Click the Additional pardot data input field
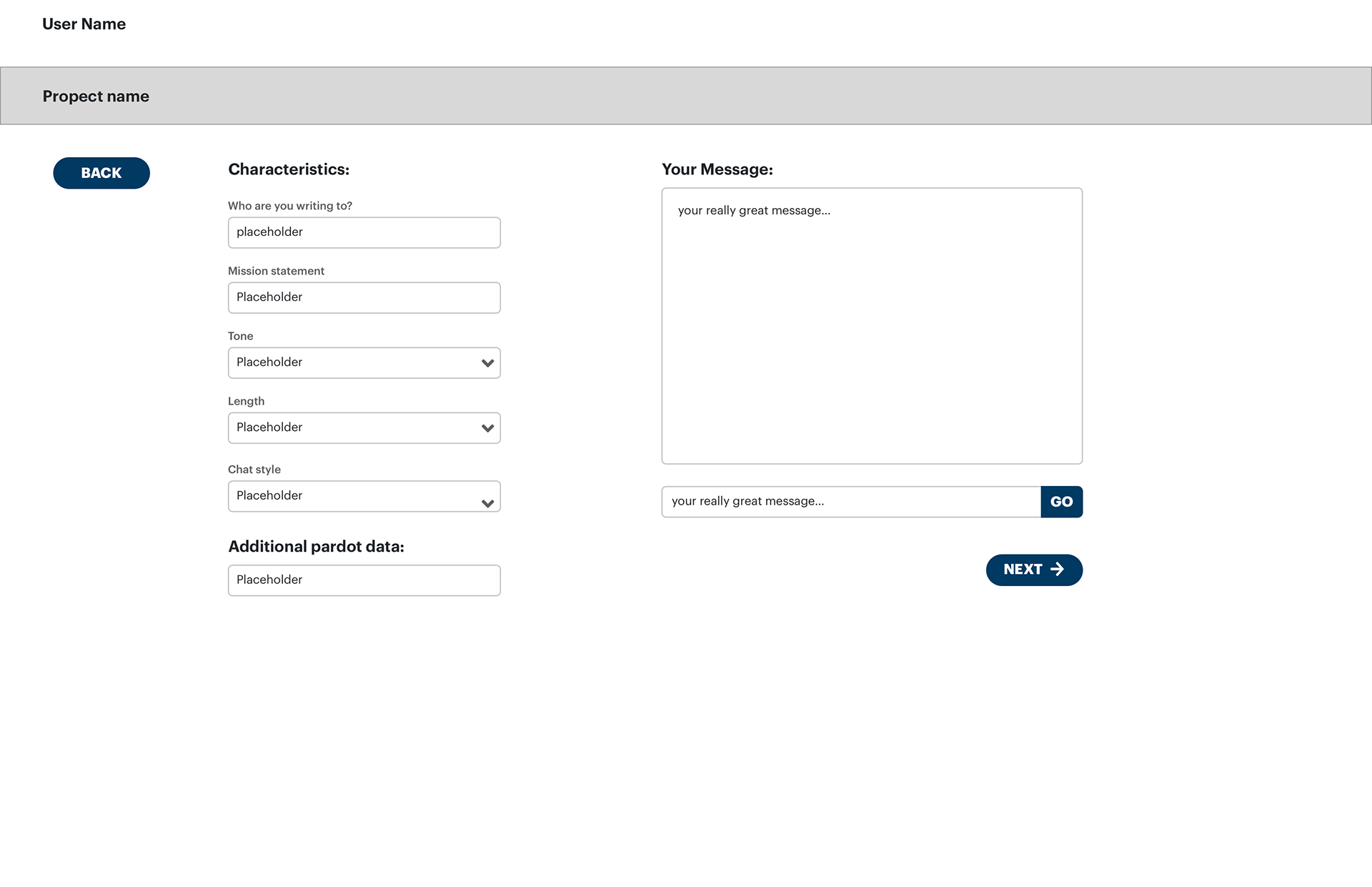This screenshot has height=887, width=1372. tap(364, 580)
